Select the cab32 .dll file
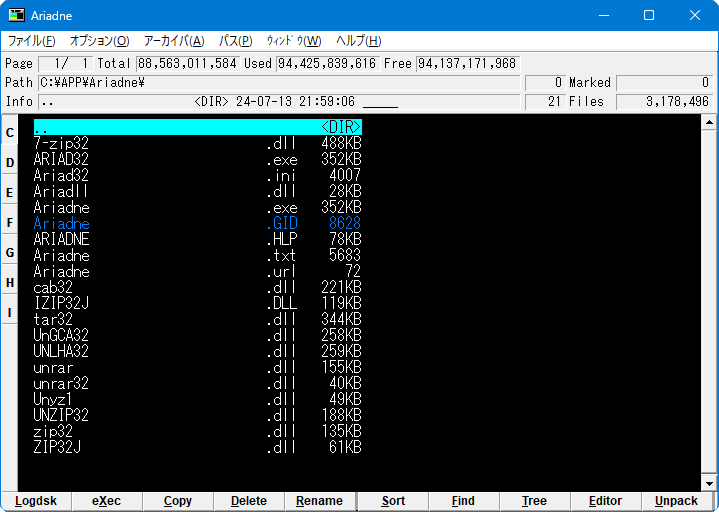The image size is (719, 512). pos(198,287)
